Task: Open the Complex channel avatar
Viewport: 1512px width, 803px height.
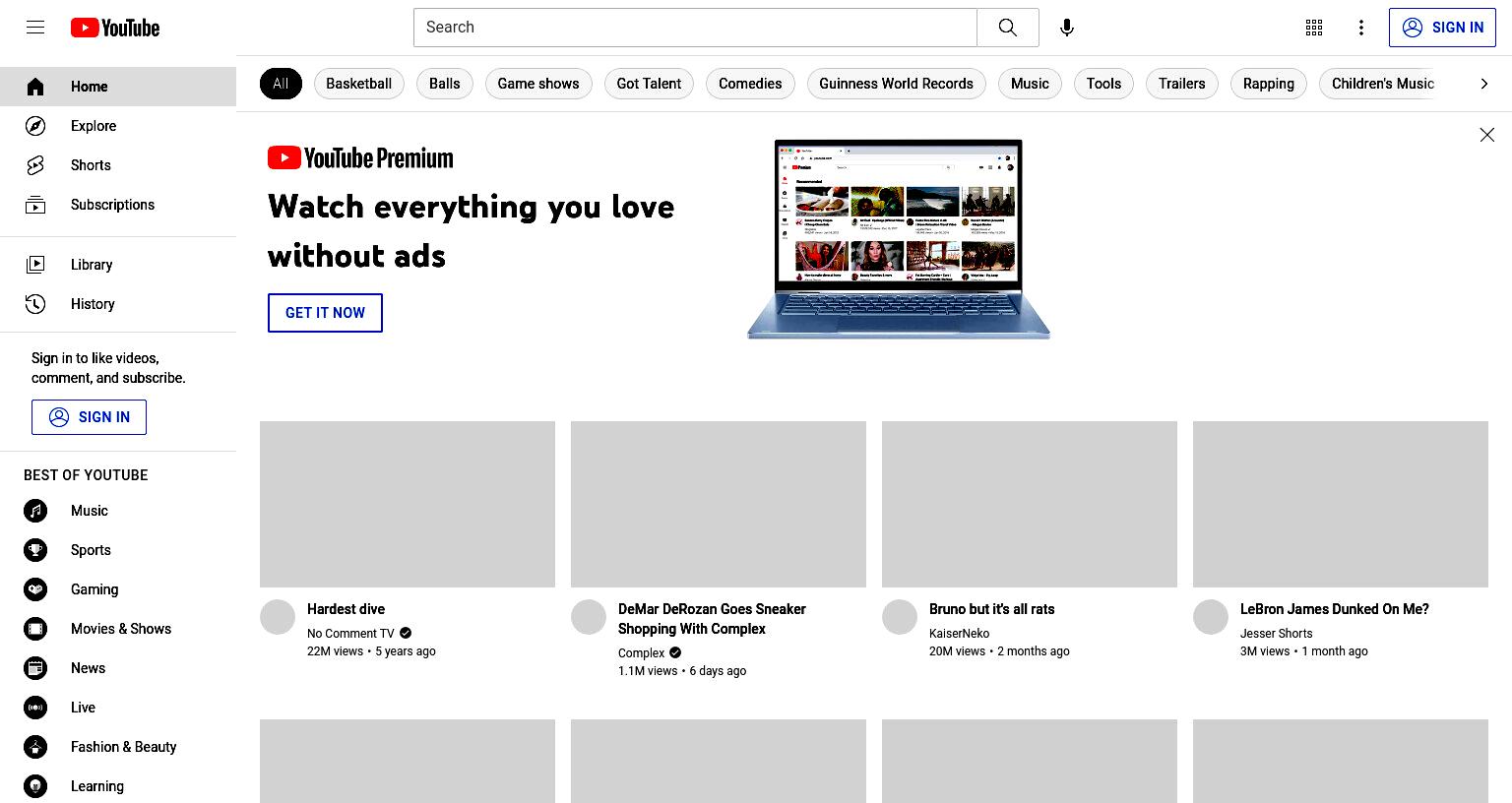Action: (589, 617)
